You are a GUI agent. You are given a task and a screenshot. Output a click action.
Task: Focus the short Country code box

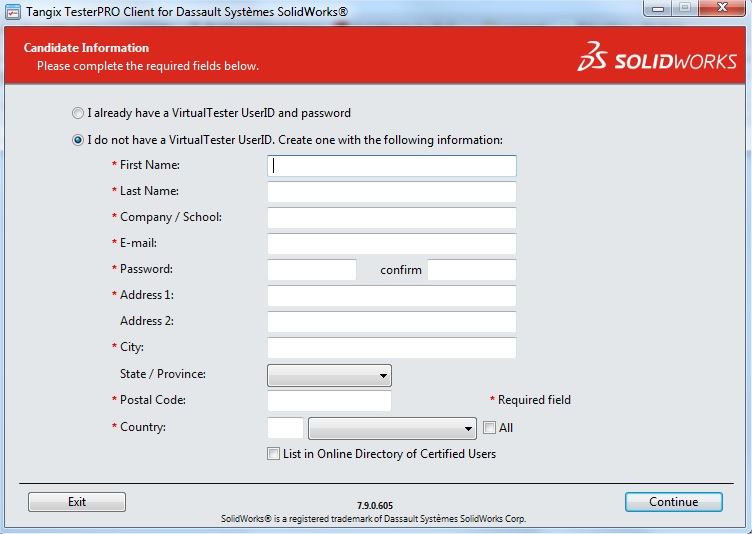coord(285,428)
